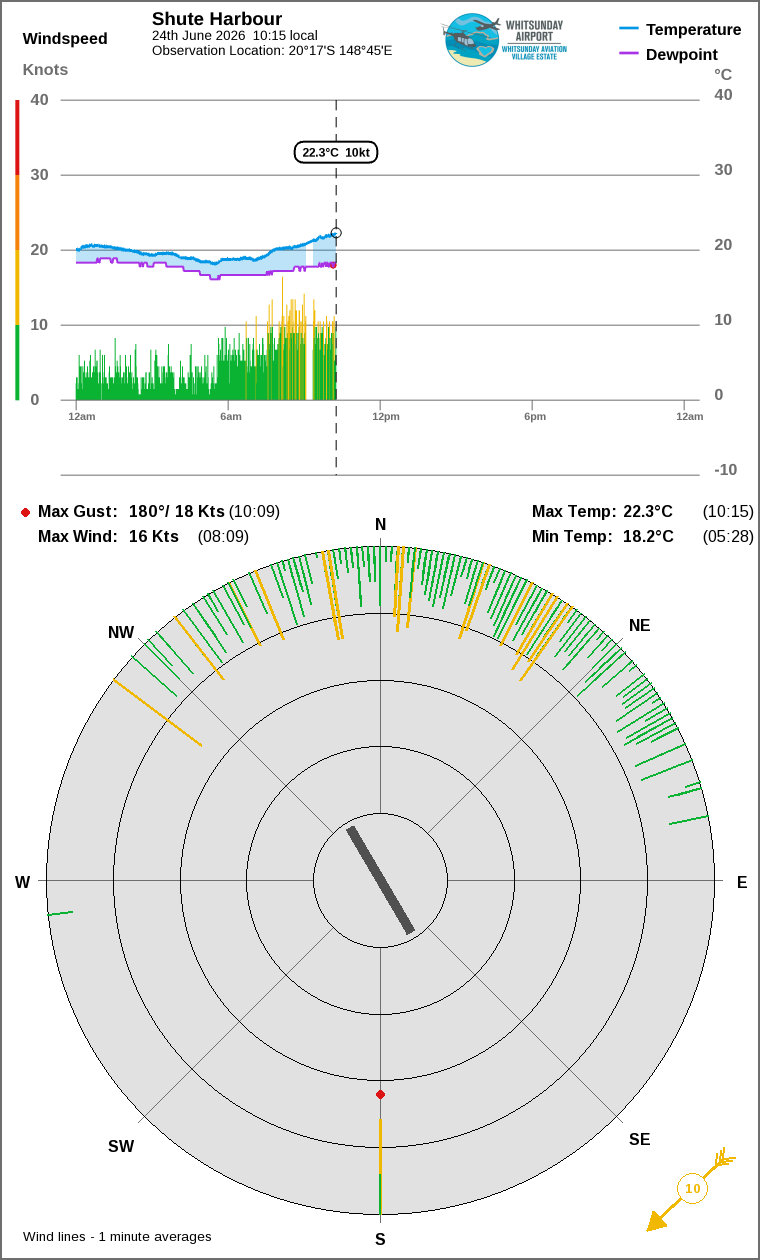Image resolution: width=760 pixels, height=1260 pixels.
Task: Click the red diamond beside Max Gust label
Action: [25, 512]
